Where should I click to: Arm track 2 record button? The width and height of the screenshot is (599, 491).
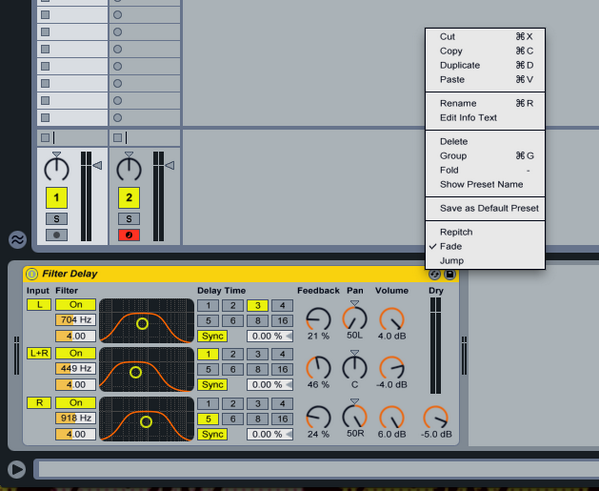click(x=129, y=235)
